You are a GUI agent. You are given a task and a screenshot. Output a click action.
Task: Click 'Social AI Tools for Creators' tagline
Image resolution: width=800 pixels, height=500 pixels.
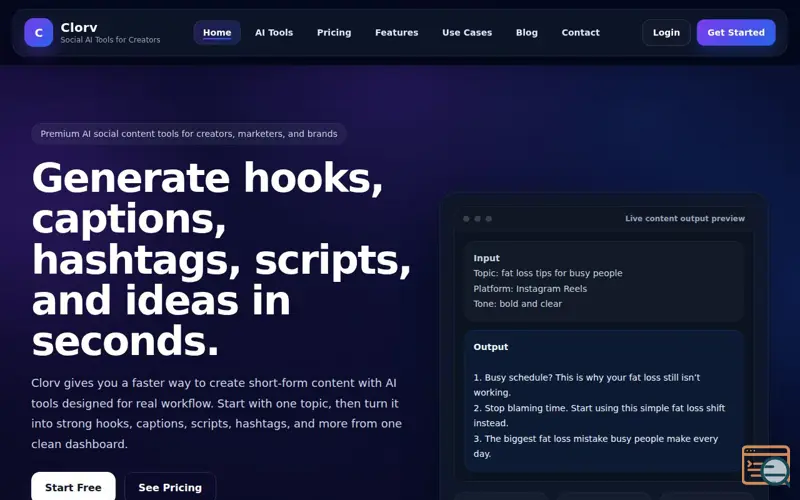[x=110, y=40]
